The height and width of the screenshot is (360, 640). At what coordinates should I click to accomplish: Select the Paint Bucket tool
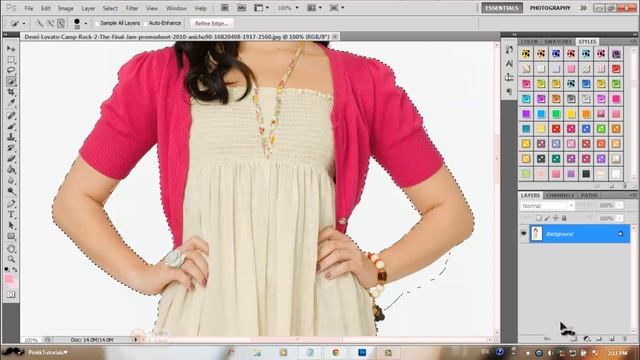point(11,170)
